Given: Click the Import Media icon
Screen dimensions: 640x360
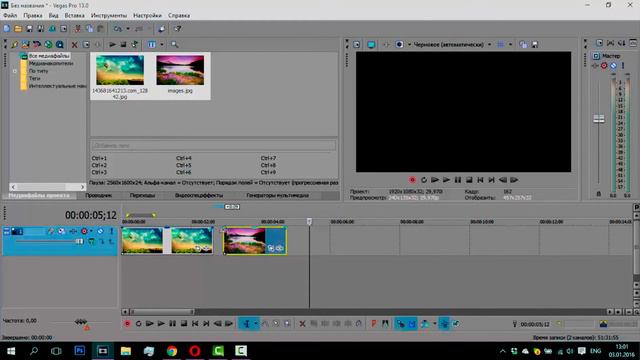Looking at the screenshot, I should point(25,44).
